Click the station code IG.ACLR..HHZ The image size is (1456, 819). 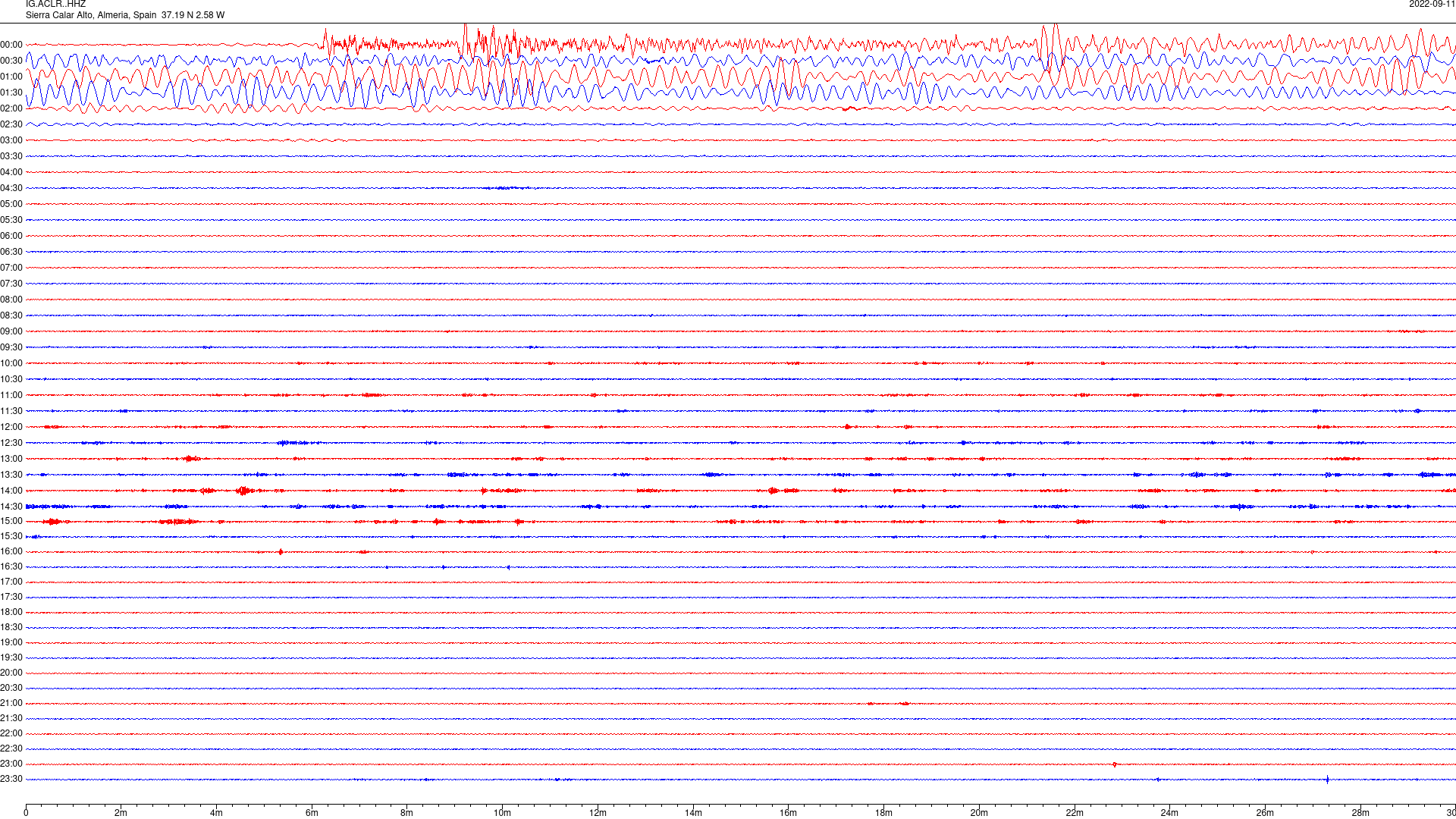click(55, 4)
